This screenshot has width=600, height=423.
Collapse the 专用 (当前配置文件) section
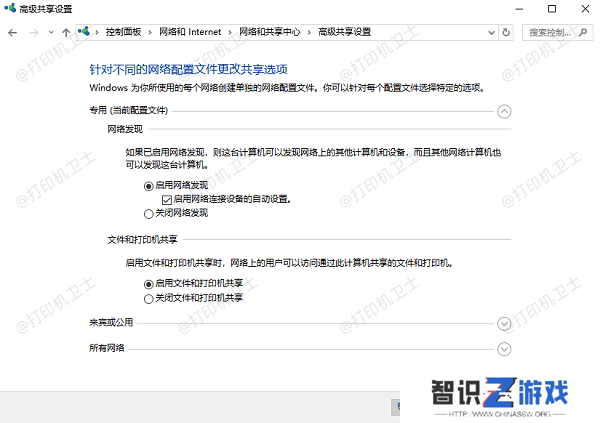504,111
